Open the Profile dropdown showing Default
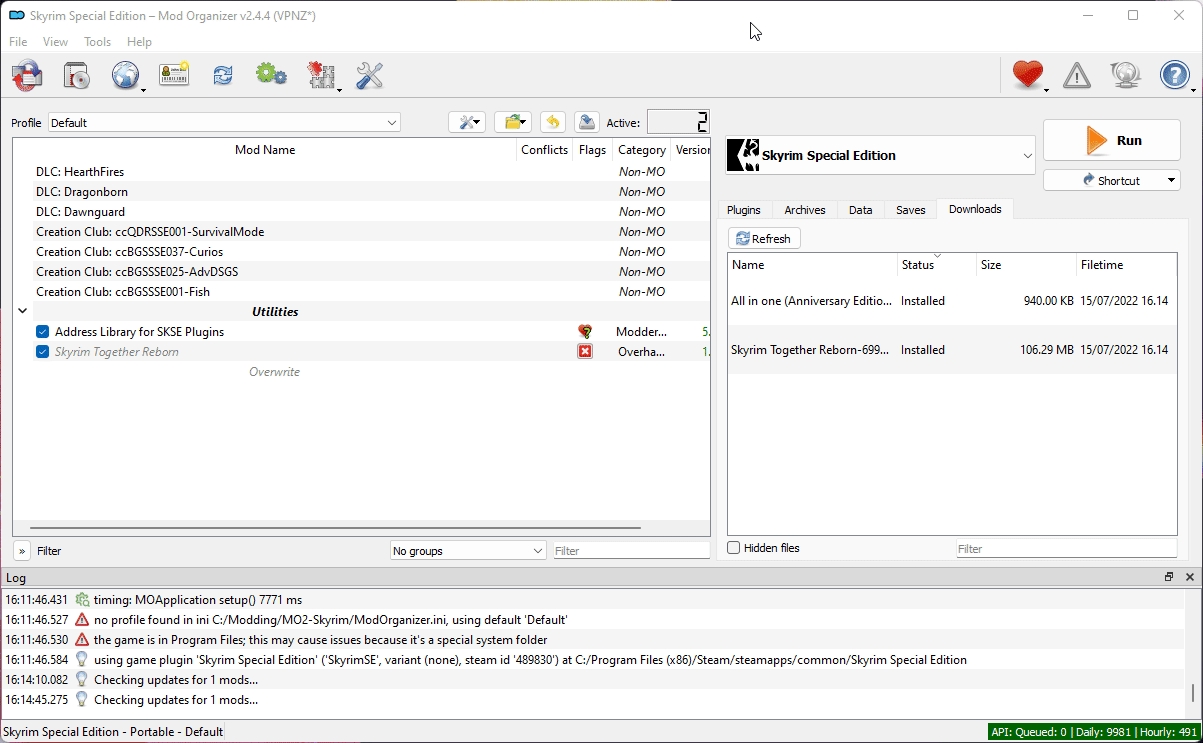This screenshot has width=1203, height=743. click(x=224, y=123)
